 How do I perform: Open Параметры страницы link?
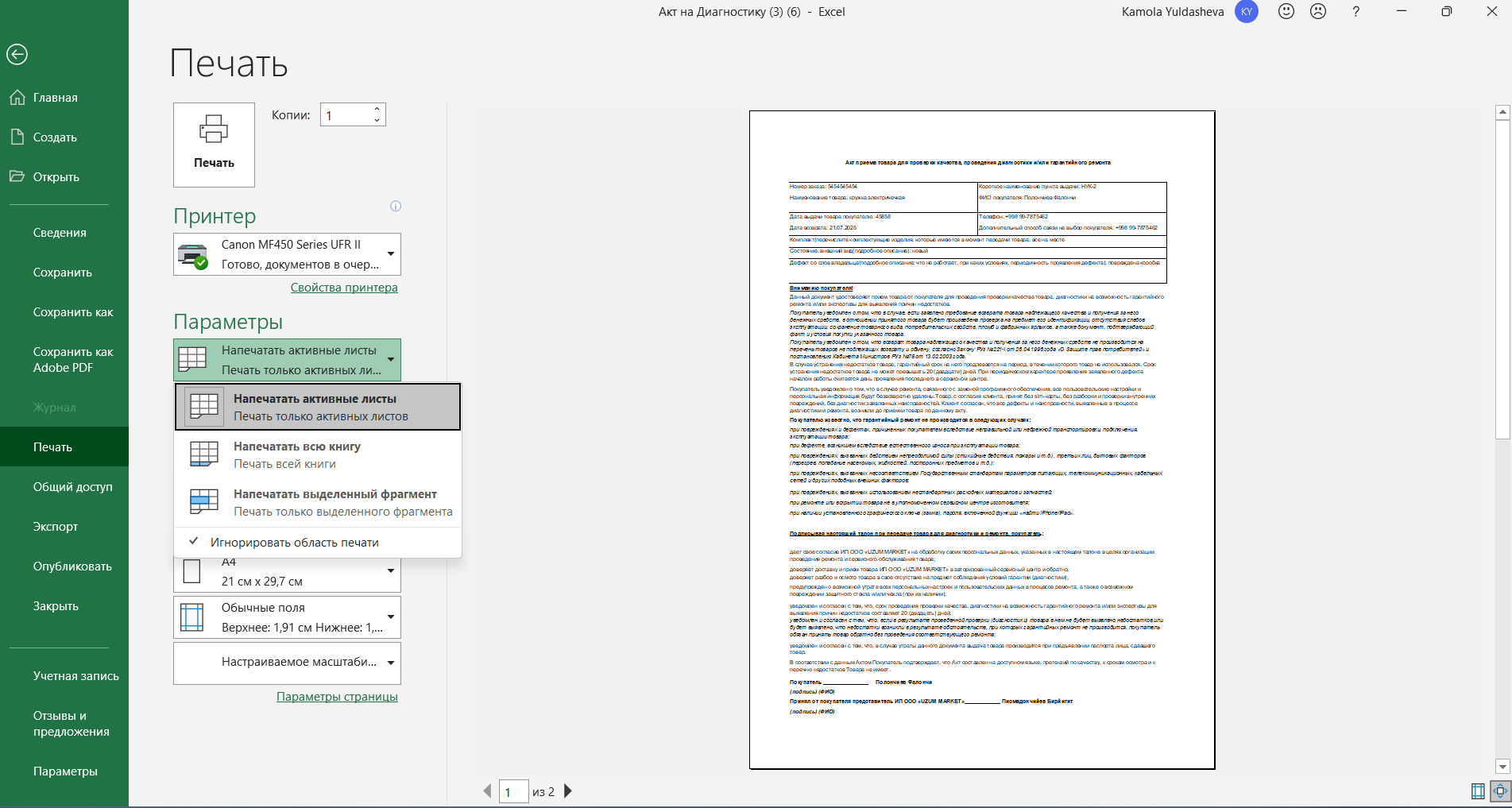(337, 697)
